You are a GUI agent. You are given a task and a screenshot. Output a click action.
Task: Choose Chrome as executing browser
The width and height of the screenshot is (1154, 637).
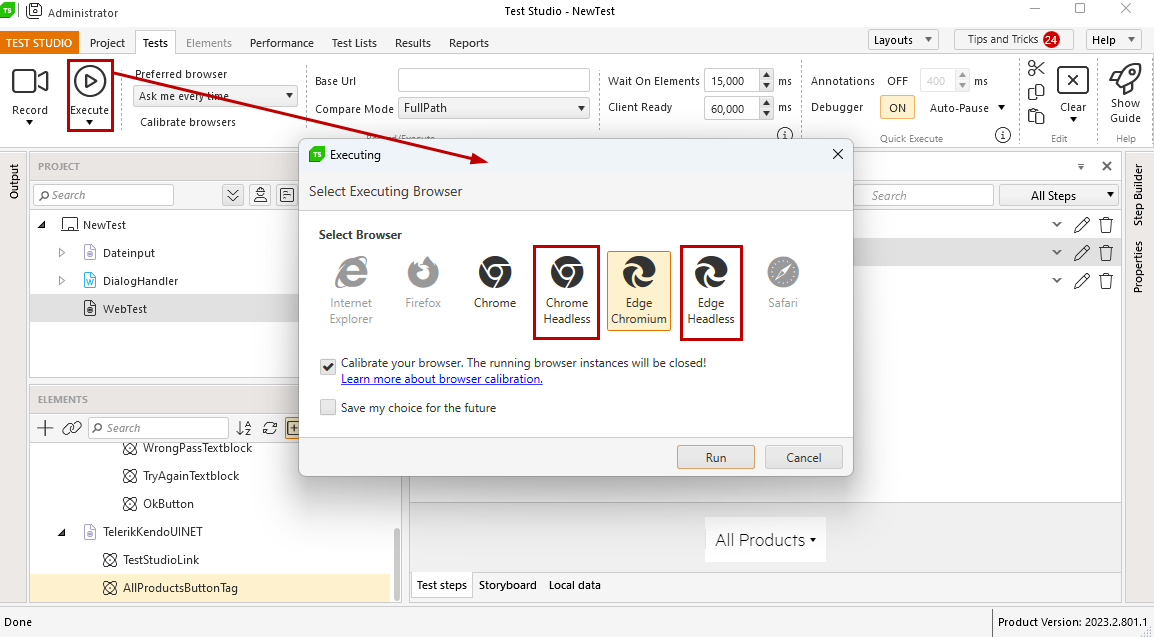[495, 283]
